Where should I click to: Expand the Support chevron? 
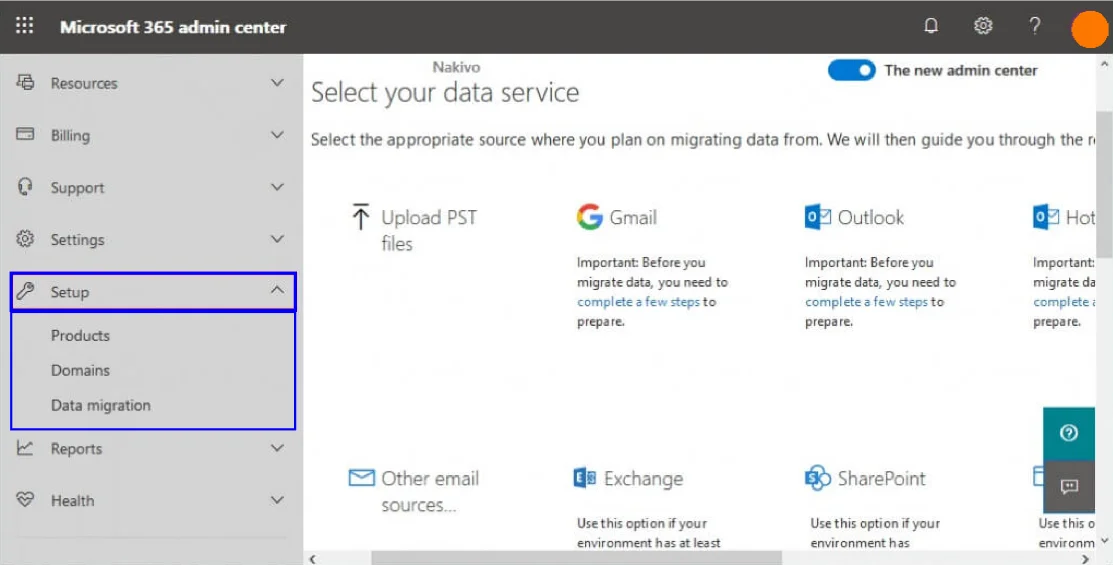coord(277,187)
